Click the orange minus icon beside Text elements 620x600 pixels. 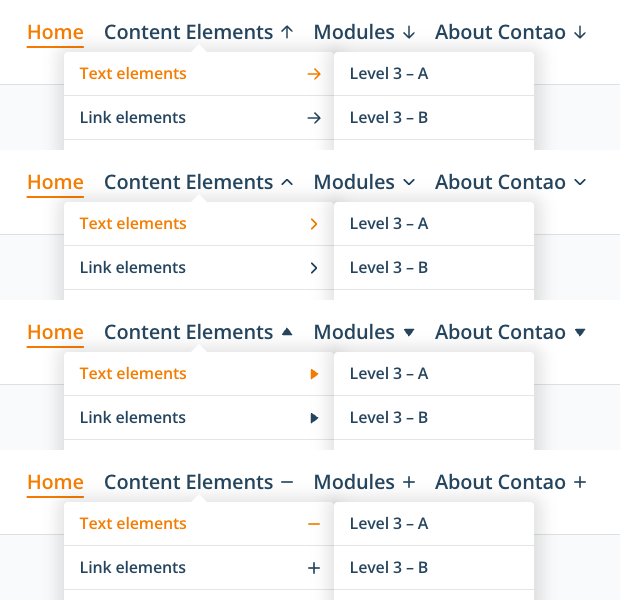pyautogui.click(x=314, y=524)
